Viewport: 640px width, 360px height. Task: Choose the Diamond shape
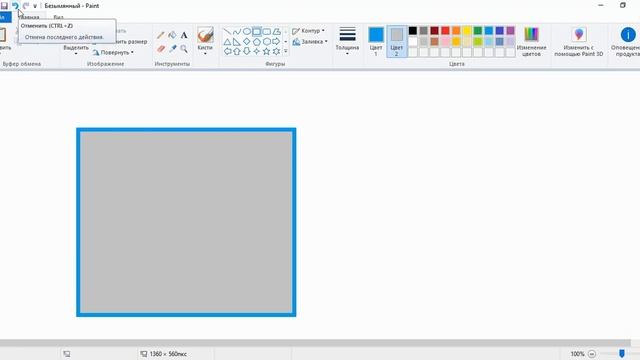tap(247, 42)
